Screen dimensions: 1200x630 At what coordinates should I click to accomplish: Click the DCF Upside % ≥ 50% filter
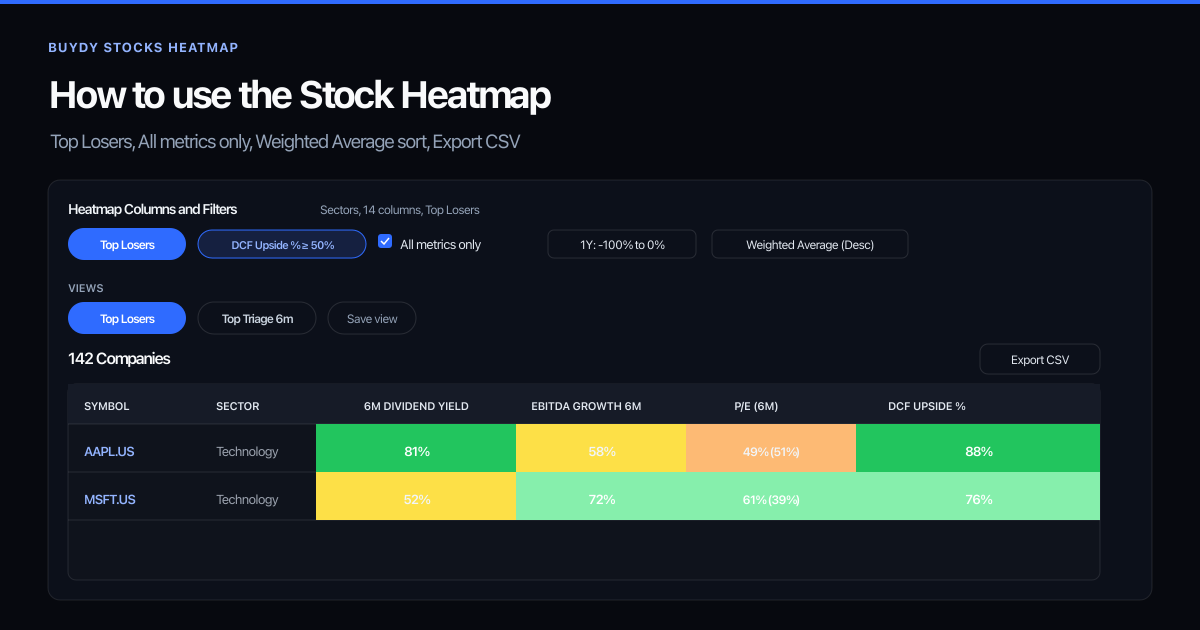tap(282, 244)
